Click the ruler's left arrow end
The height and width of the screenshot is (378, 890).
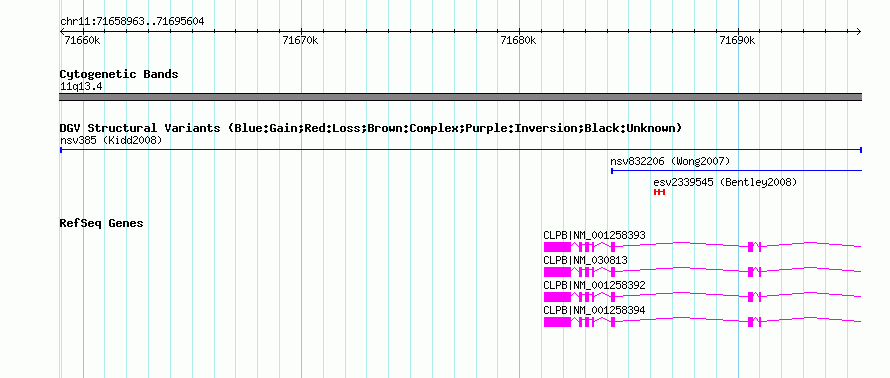coord(62,31)
